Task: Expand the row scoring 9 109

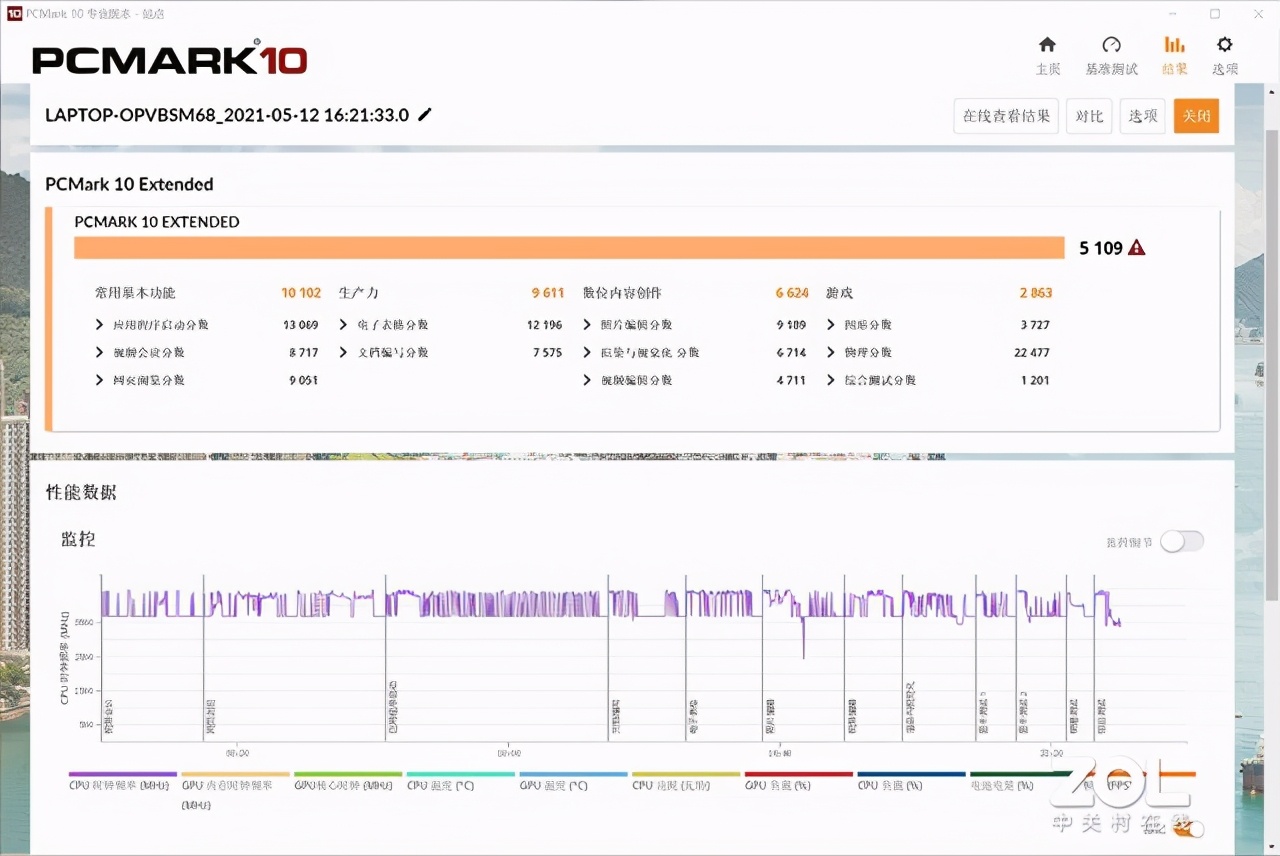Action: coord(587,325)
